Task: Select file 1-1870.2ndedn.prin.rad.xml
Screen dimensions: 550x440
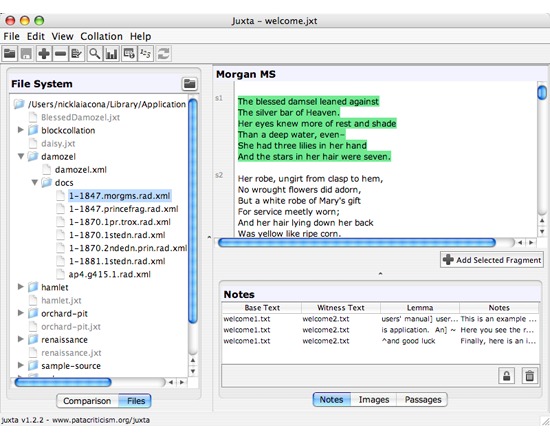Action: pos(128,248)
